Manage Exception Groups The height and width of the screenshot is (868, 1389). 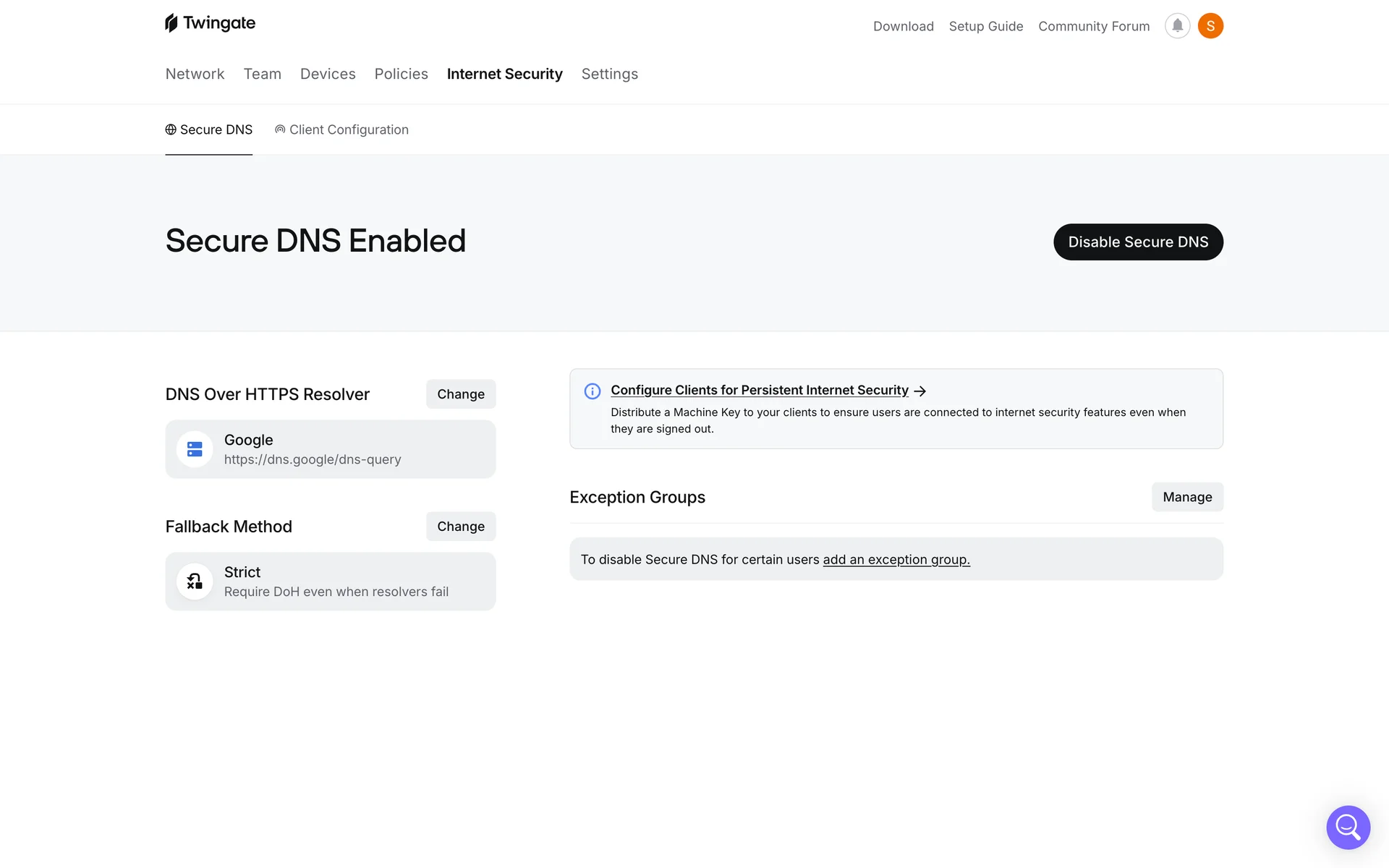tap(1186, 497)
